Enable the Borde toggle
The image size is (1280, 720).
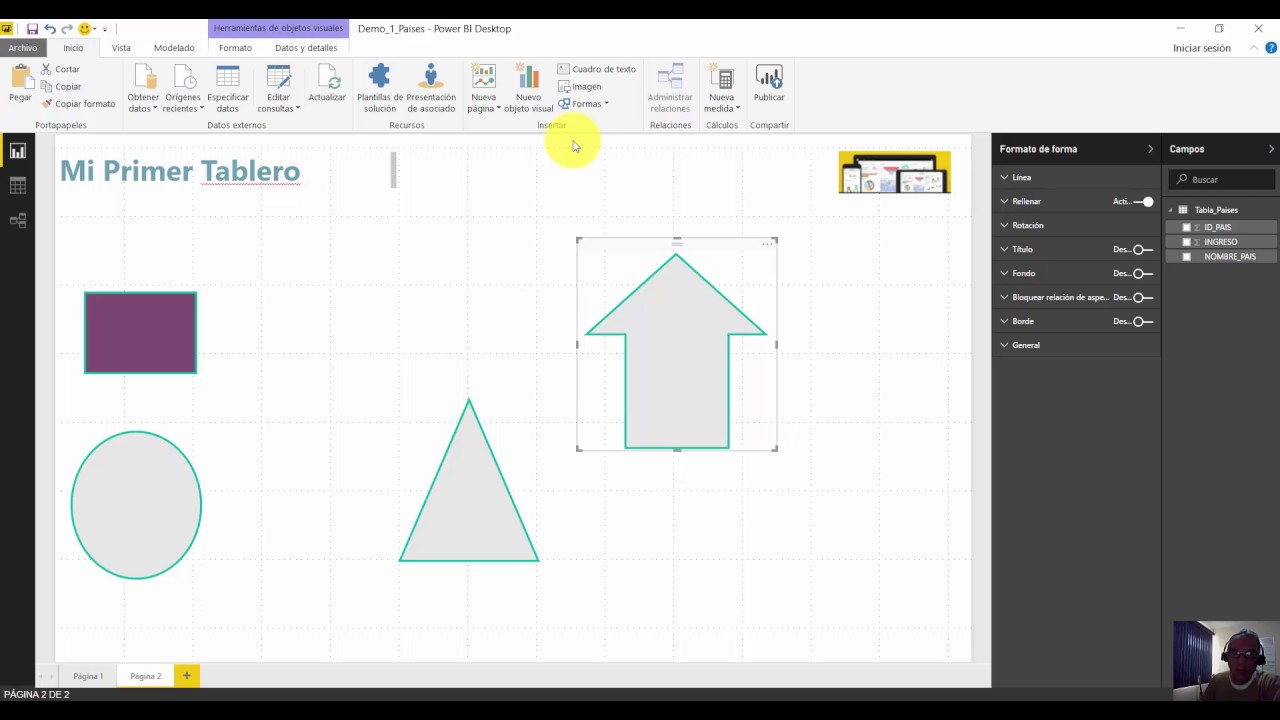coord(1143,322)
